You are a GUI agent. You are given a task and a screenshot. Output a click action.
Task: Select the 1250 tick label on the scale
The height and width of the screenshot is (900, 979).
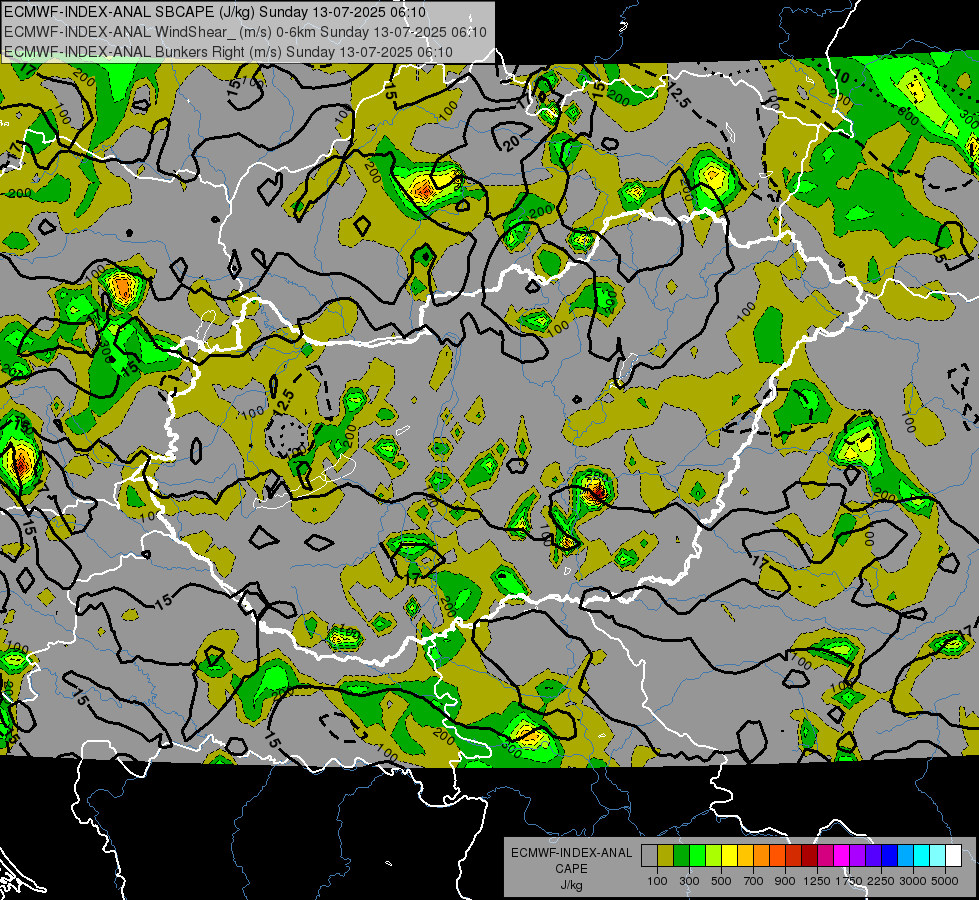(x=817, y=881)
